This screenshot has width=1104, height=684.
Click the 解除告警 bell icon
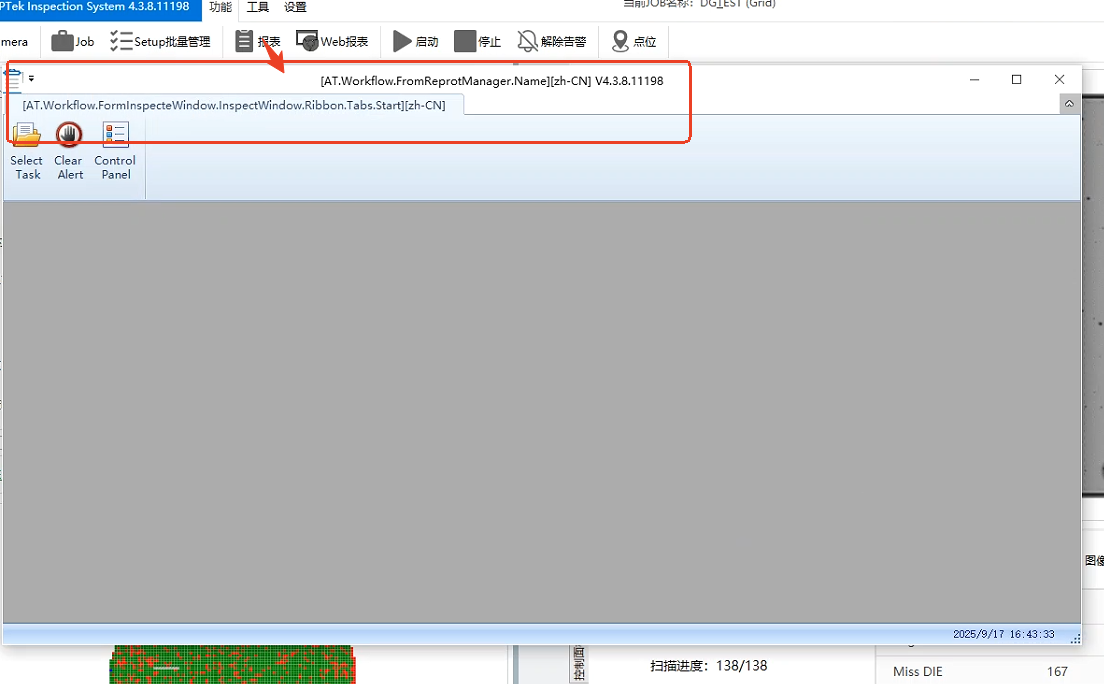[527, 41]
